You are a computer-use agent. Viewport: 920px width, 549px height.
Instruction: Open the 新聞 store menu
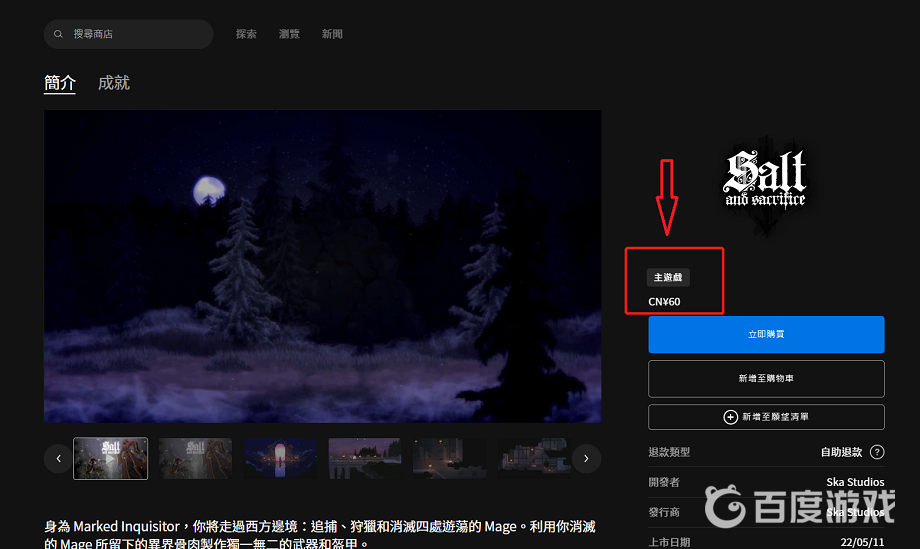point(332,34)
